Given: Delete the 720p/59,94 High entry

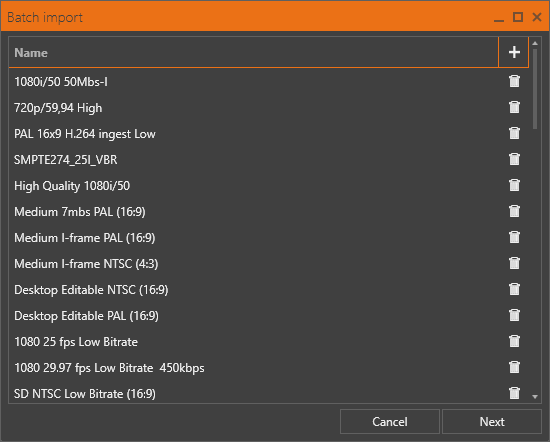Looking at the screenshot, I should 514,107.
